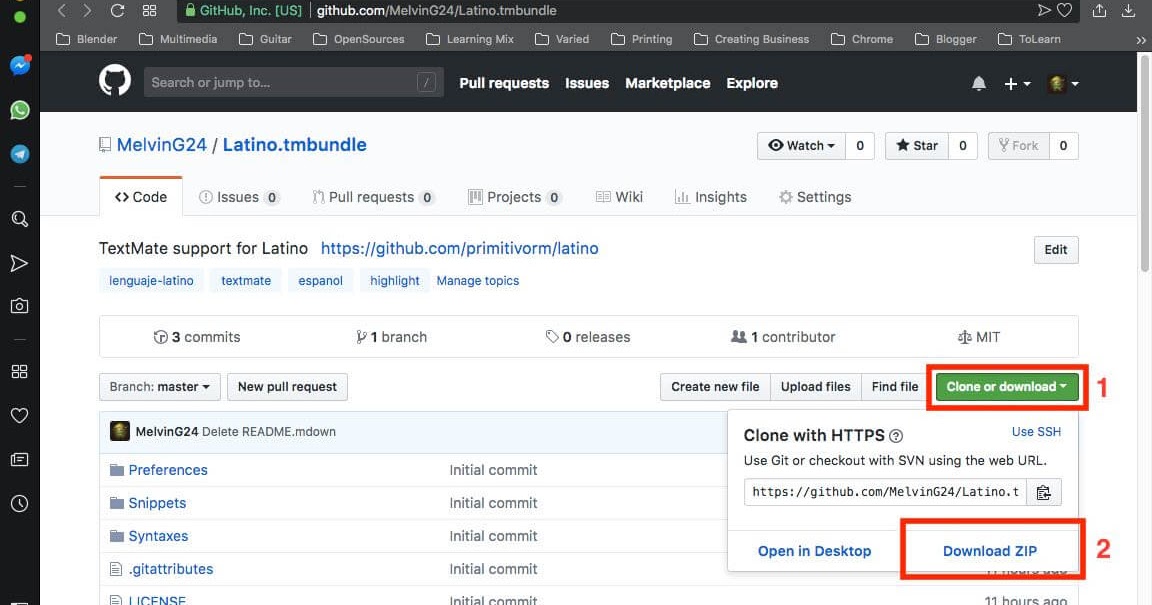Open the .gitattributes file

click(x=170, y=569)
